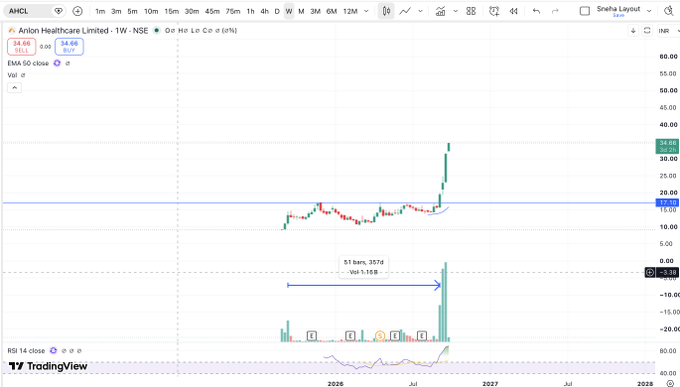The image size is (680, 387).
Task: Expand the chart style dropdown arrow
Action: coord(420,11)
